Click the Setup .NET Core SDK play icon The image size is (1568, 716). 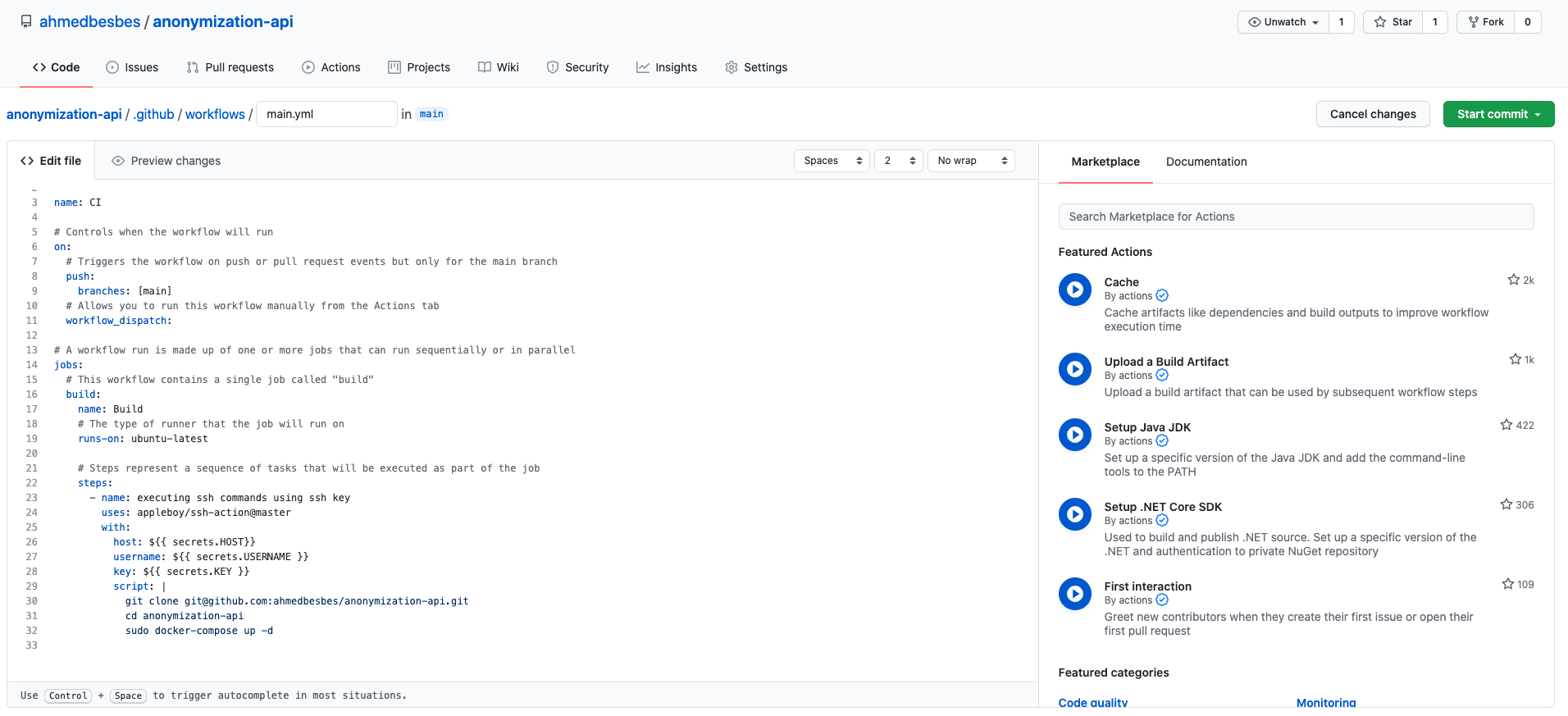pyautogui.click(x=1074, y=514)
